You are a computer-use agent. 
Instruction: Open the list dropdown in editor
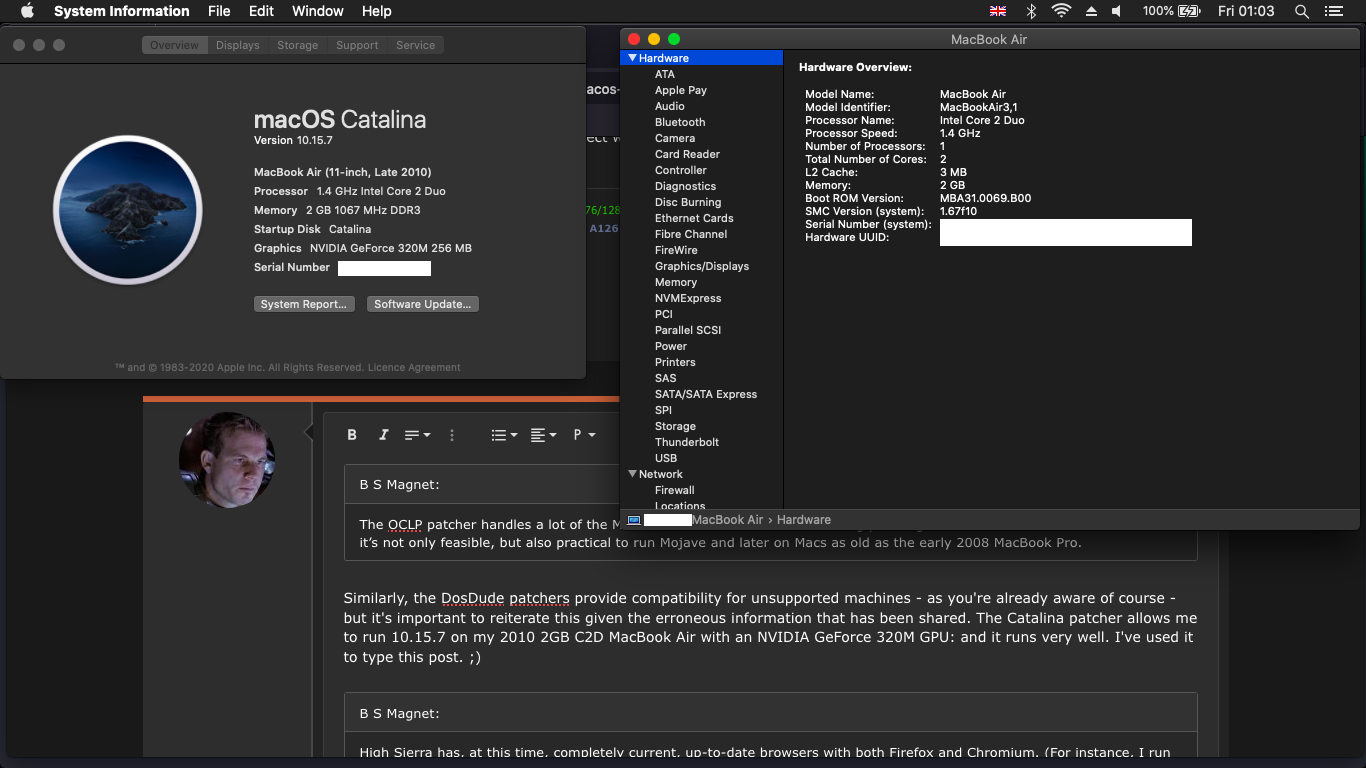click(x=504, y=435)
